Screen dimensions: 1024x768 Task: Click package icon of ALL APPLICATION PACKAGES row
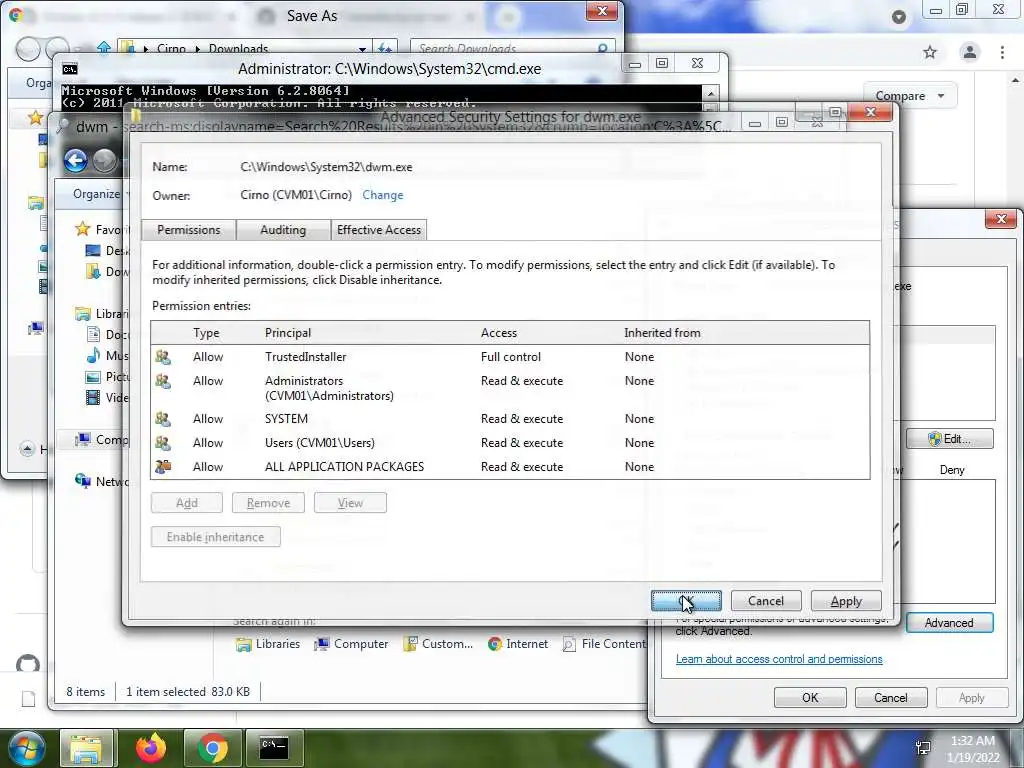pyautogui.click(x=163, y=466)
